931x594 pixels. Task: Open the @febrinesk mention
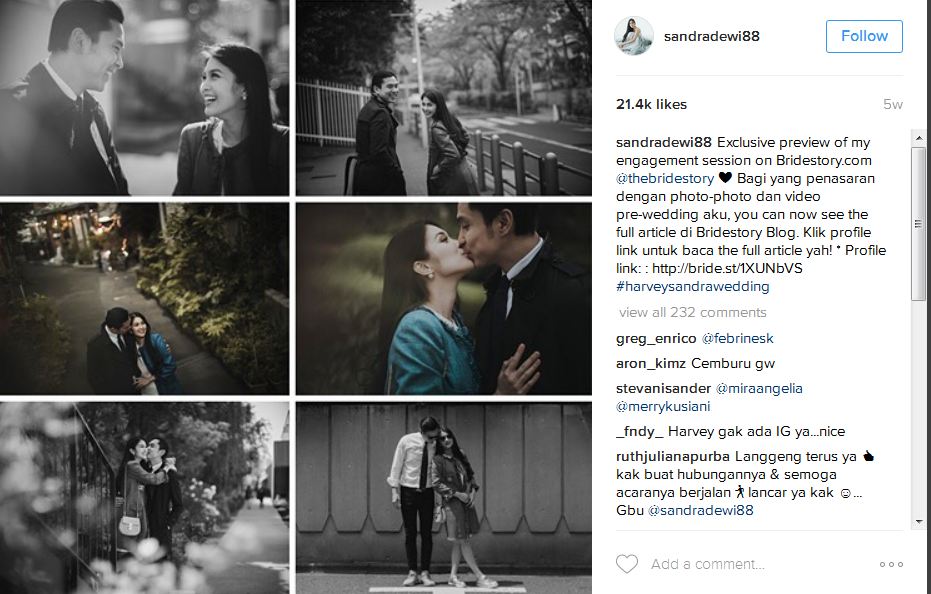click(737, 339)
